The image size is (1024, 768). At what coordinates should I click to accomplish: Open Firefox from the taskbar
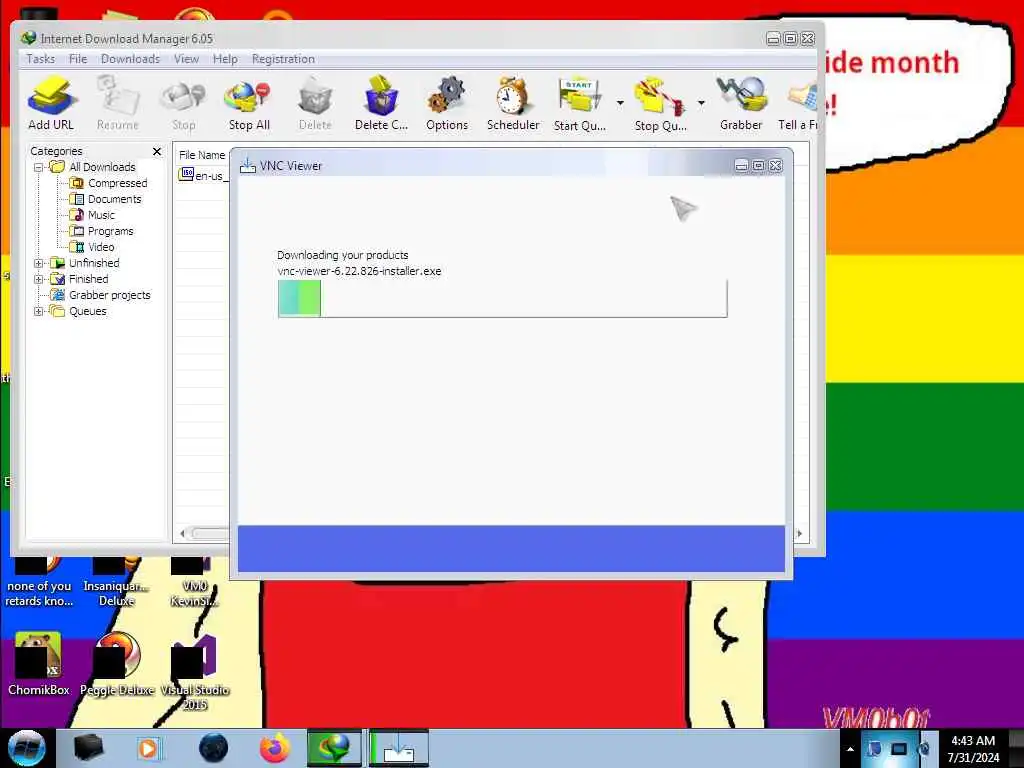274,748
